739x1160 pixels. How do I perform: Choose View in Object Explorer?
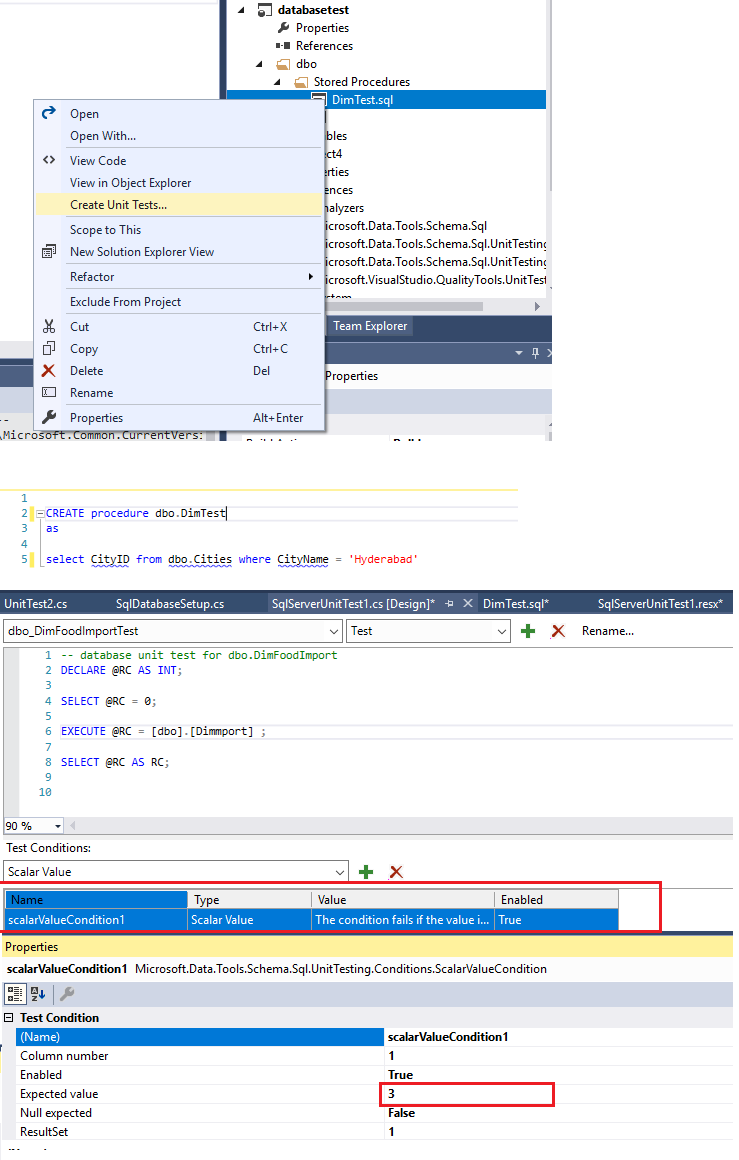coord(130,183)
